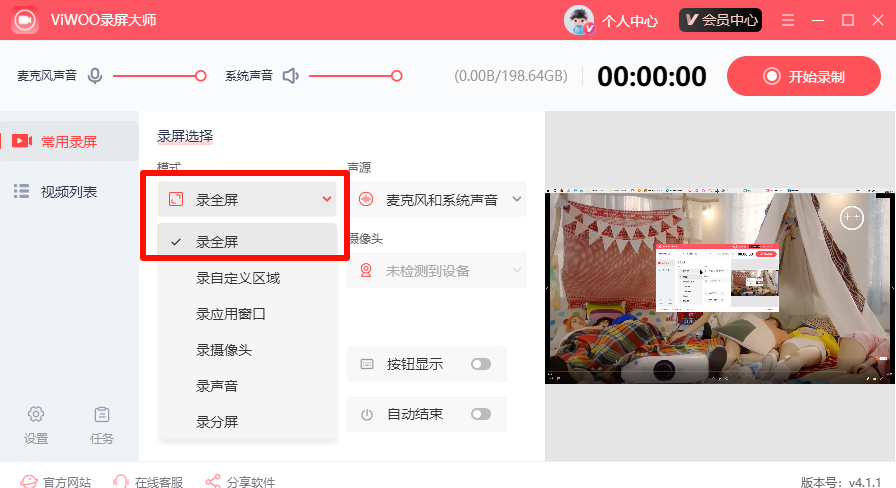The width and height of the screenshot is (896, 488).
Task: Choose 录应用窗口 from mode list
Action: 231,314
